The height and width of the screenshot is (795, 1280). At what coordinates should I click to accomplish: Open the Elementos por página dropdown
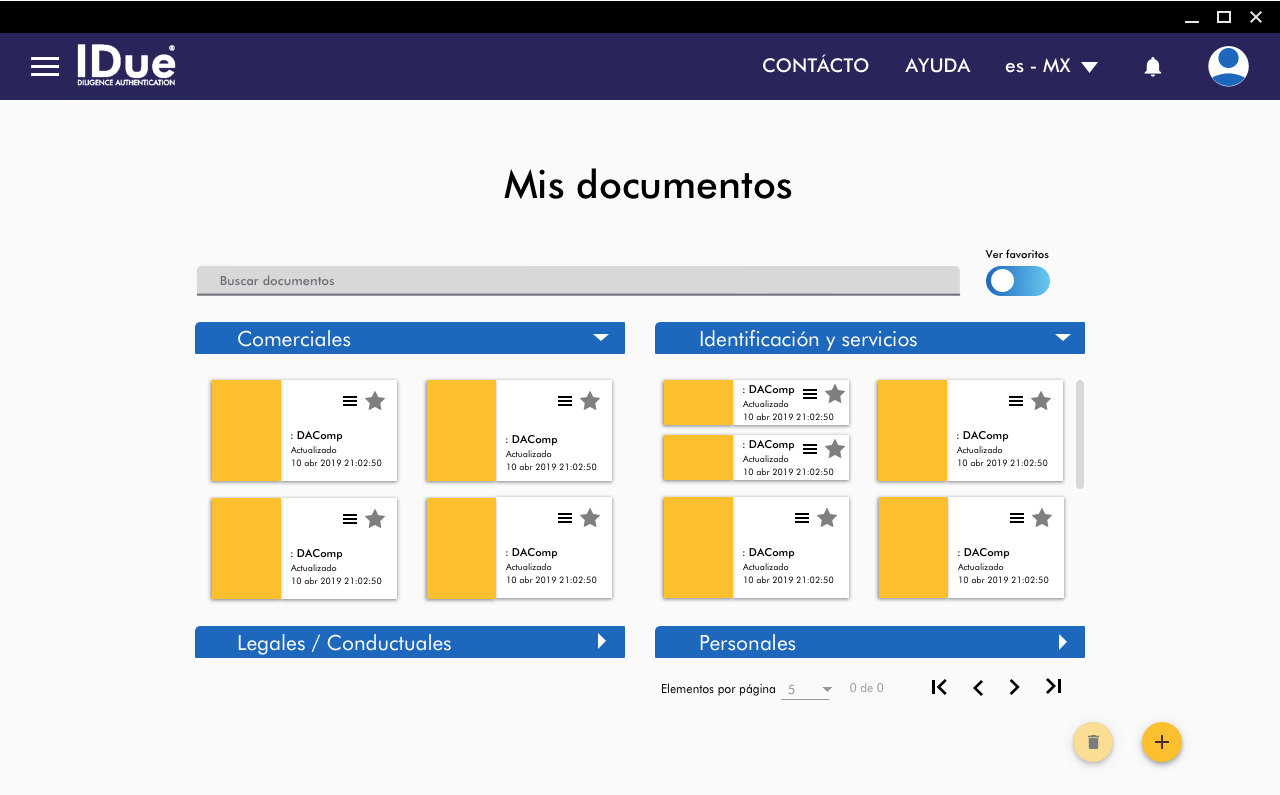pyautogui.click(x=806, y=689)
